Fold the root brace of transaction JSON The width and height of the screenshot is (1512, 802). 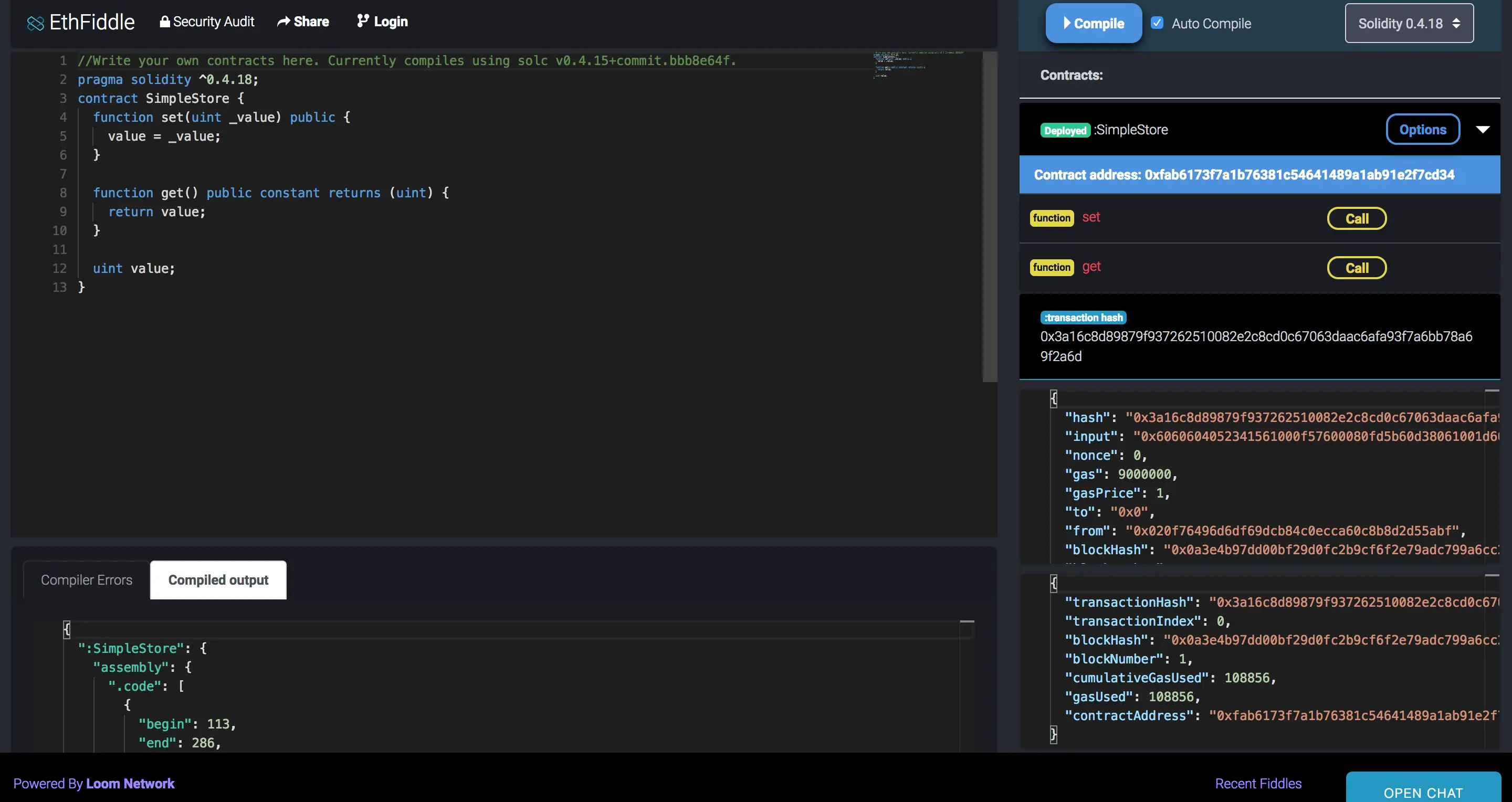tap(1054, 398)
